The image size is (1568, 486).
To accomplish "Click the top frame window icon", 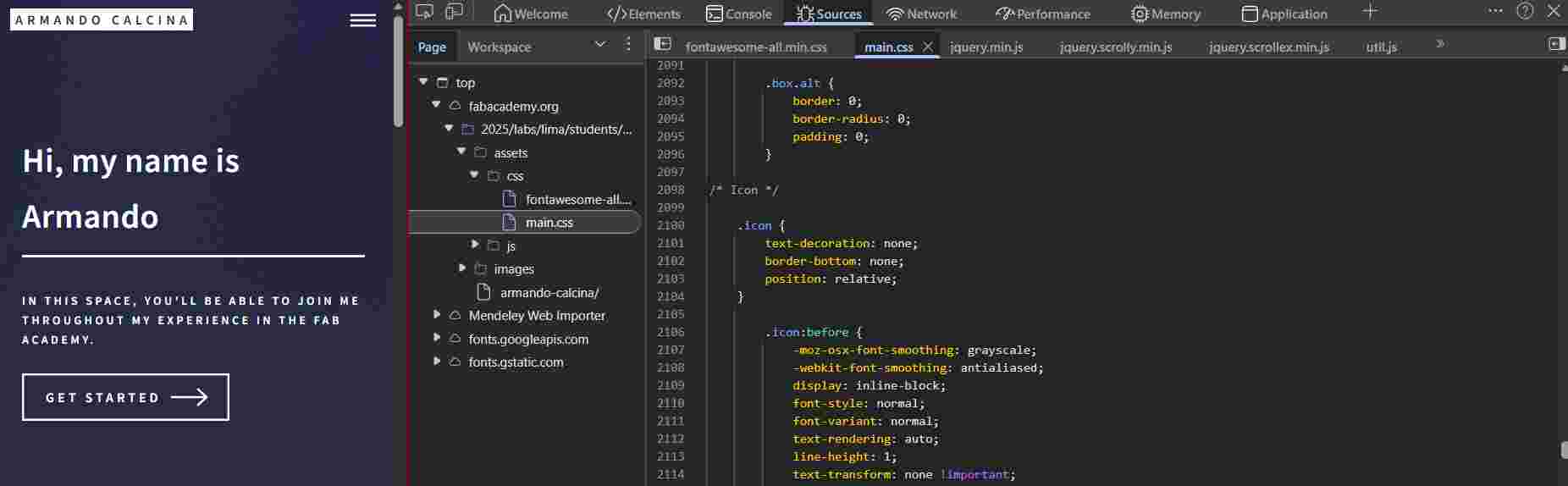I will (442, 82).
